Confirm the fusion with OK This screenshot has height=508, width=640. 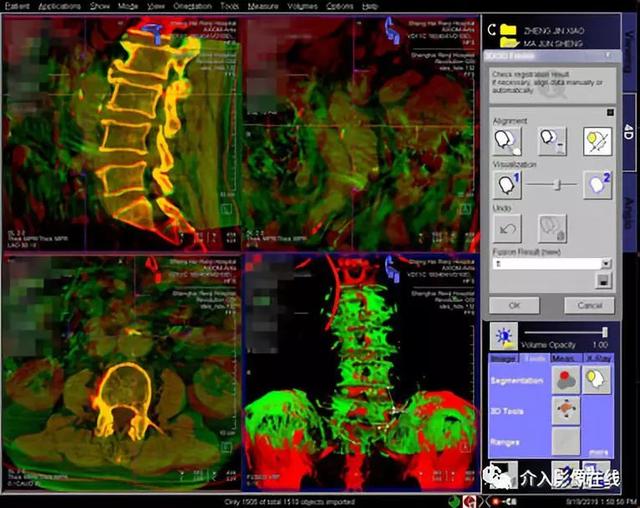click(514, 305)
